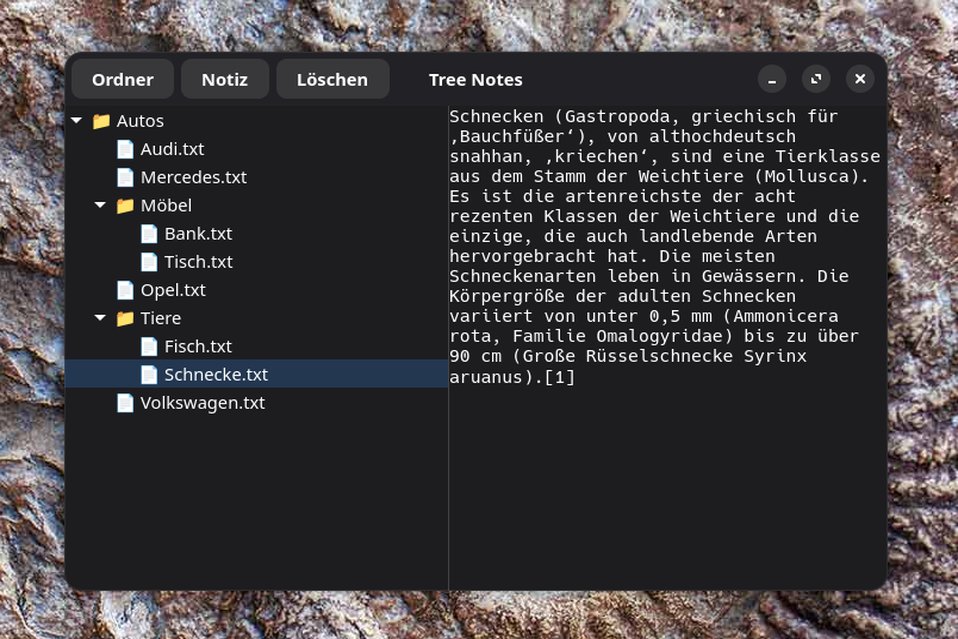Open the Opel.txt note
This screenshot has width=958, height=639.
[173, 290]
